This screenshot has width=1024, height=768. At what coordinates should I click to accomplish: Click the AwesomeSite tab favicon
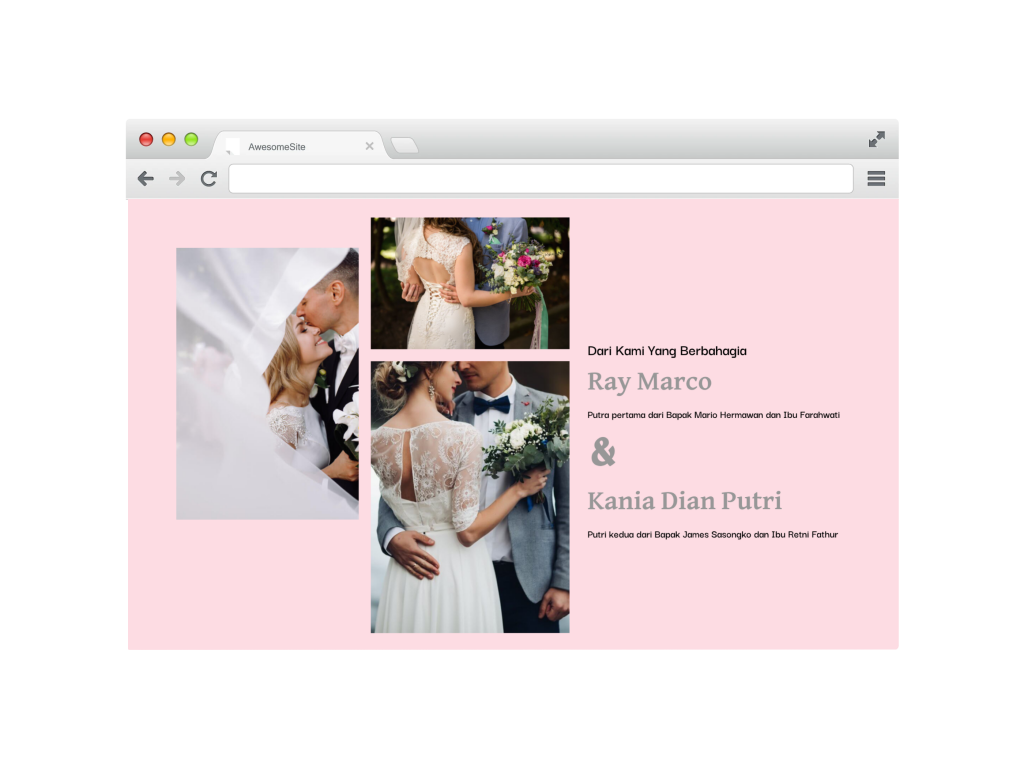232,146
